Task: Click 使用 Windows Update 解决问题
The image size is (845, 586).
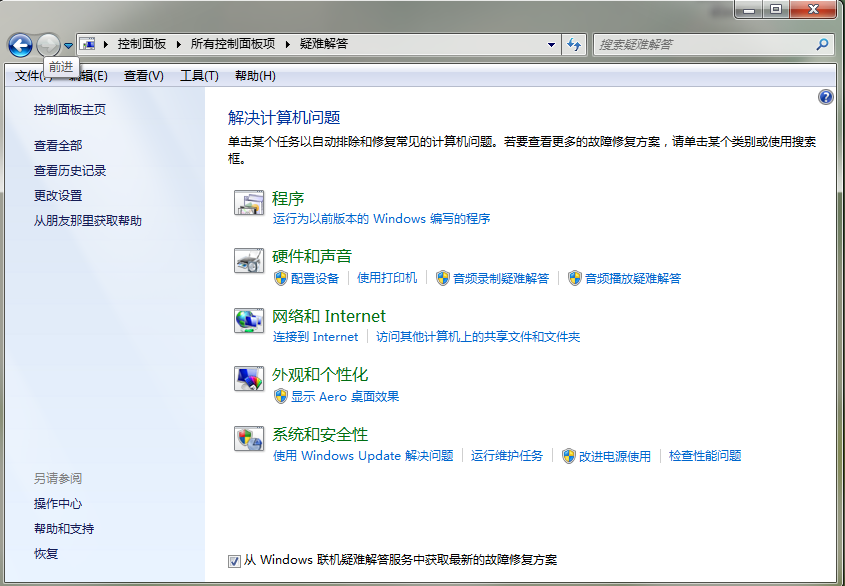Action: pos(363,456)
